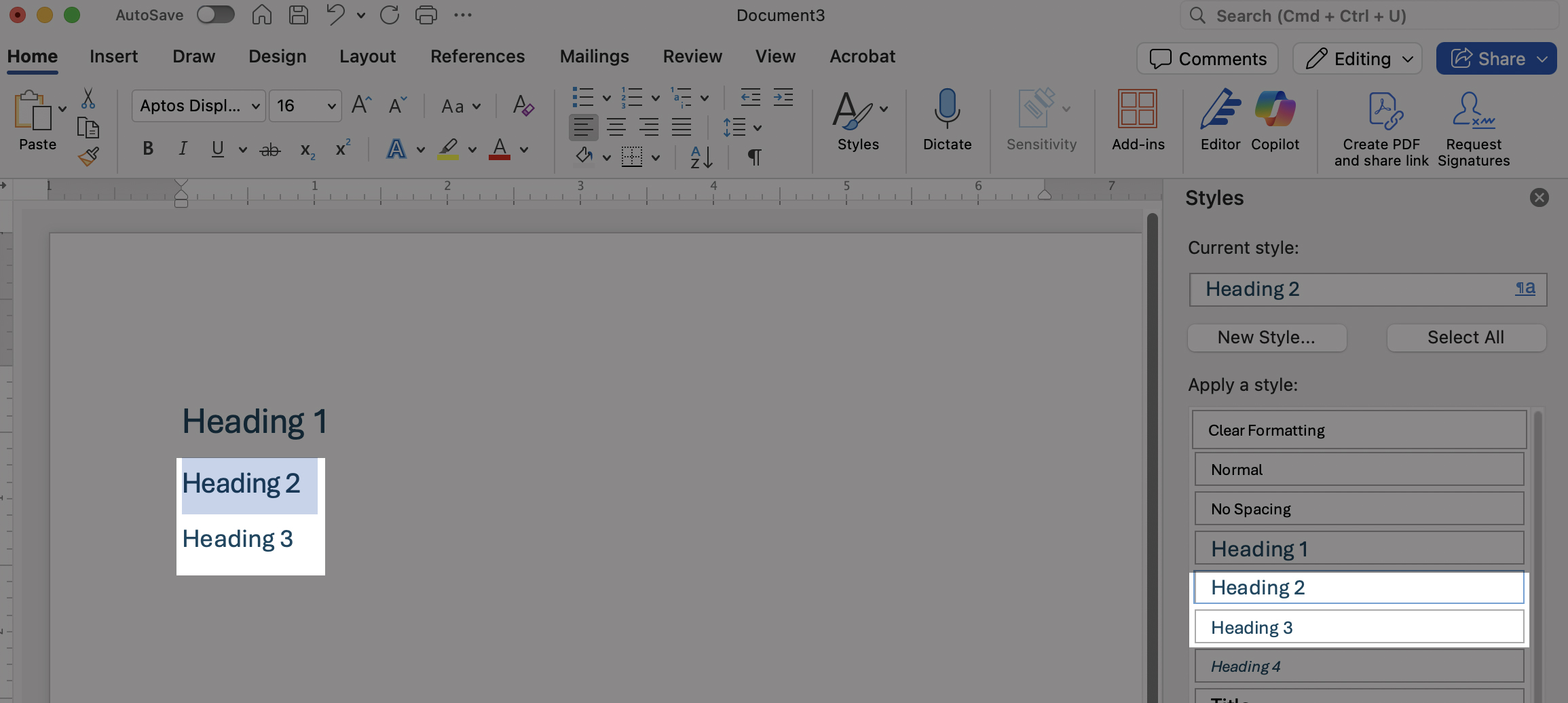Image resolution: width=1568 pixels, height=703 pixels.
Task: Toggle the AutoSave switch
Action: (216, 15)
